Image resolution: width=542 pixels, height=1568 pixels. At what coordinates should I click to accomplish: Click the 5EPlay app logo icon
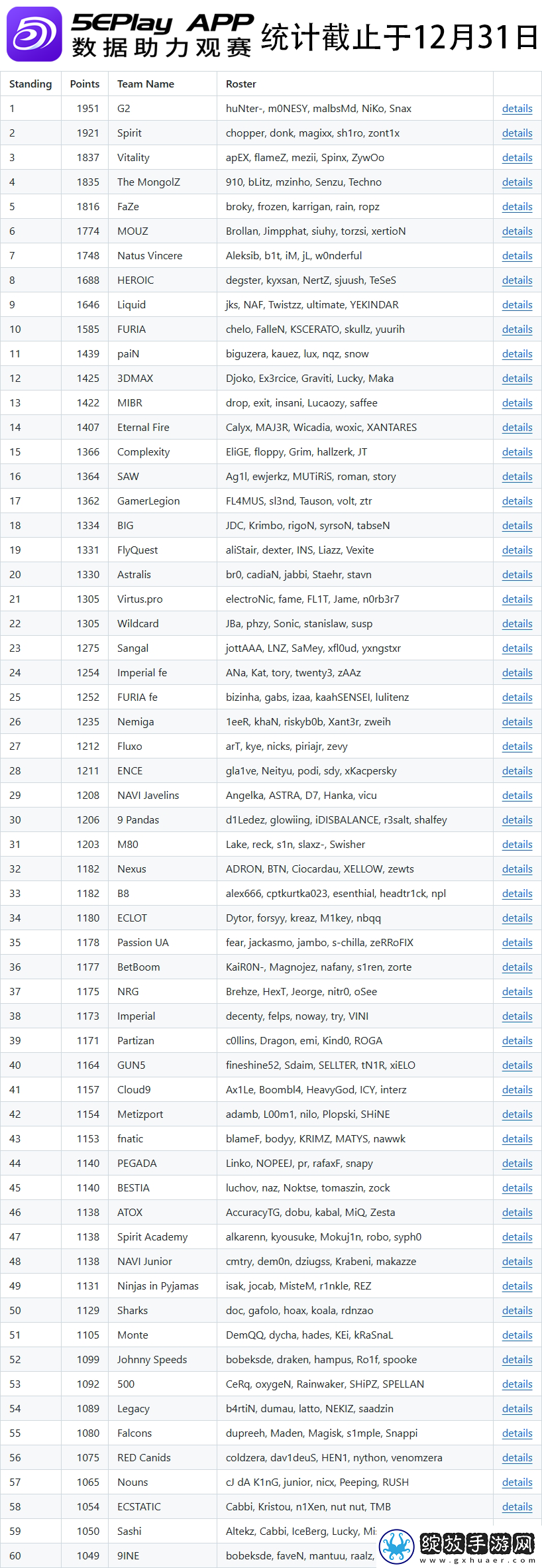click(34, 34)
